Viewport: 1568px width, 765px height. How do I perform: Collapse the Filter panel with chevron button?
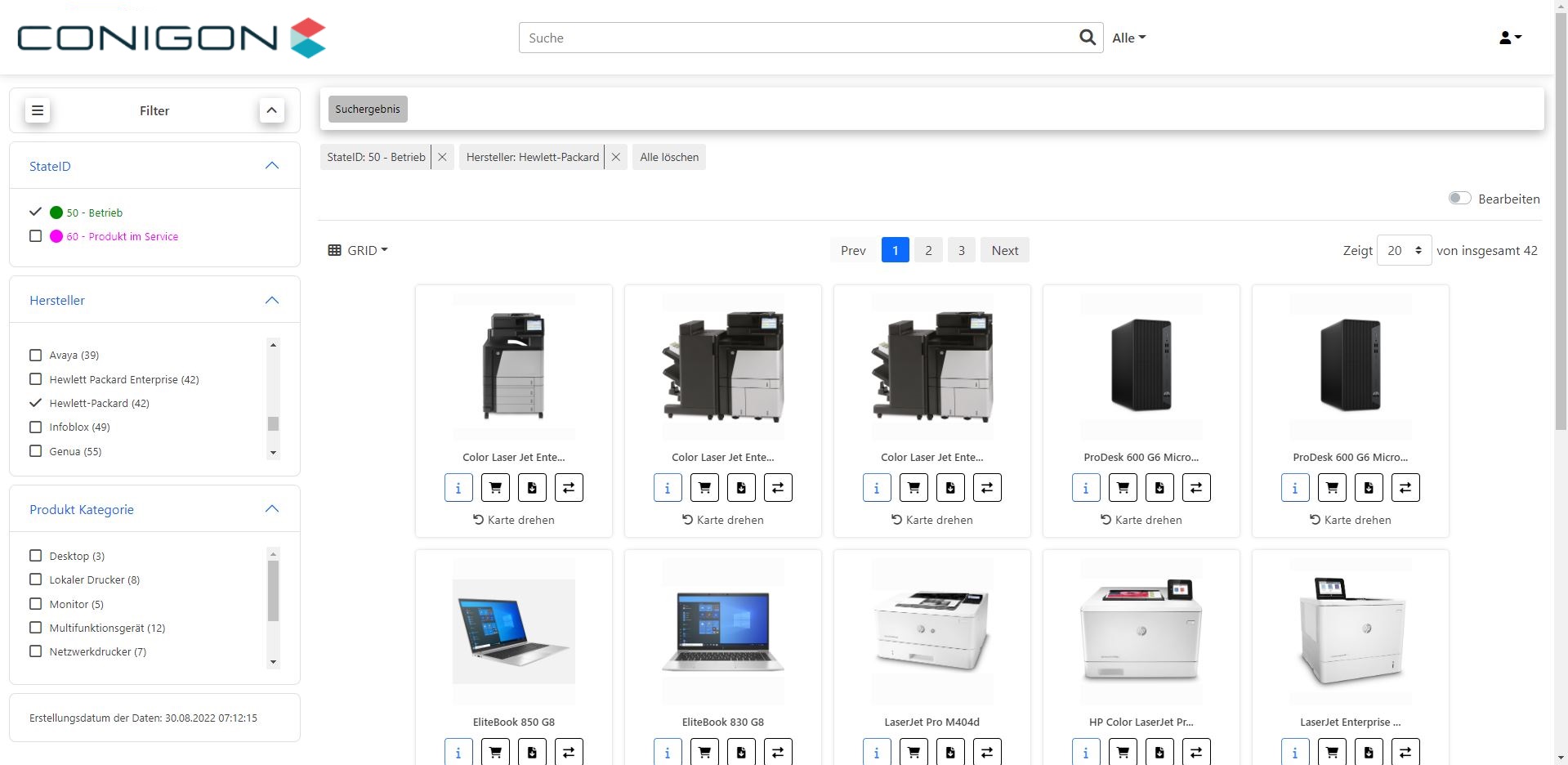[272, 110]
